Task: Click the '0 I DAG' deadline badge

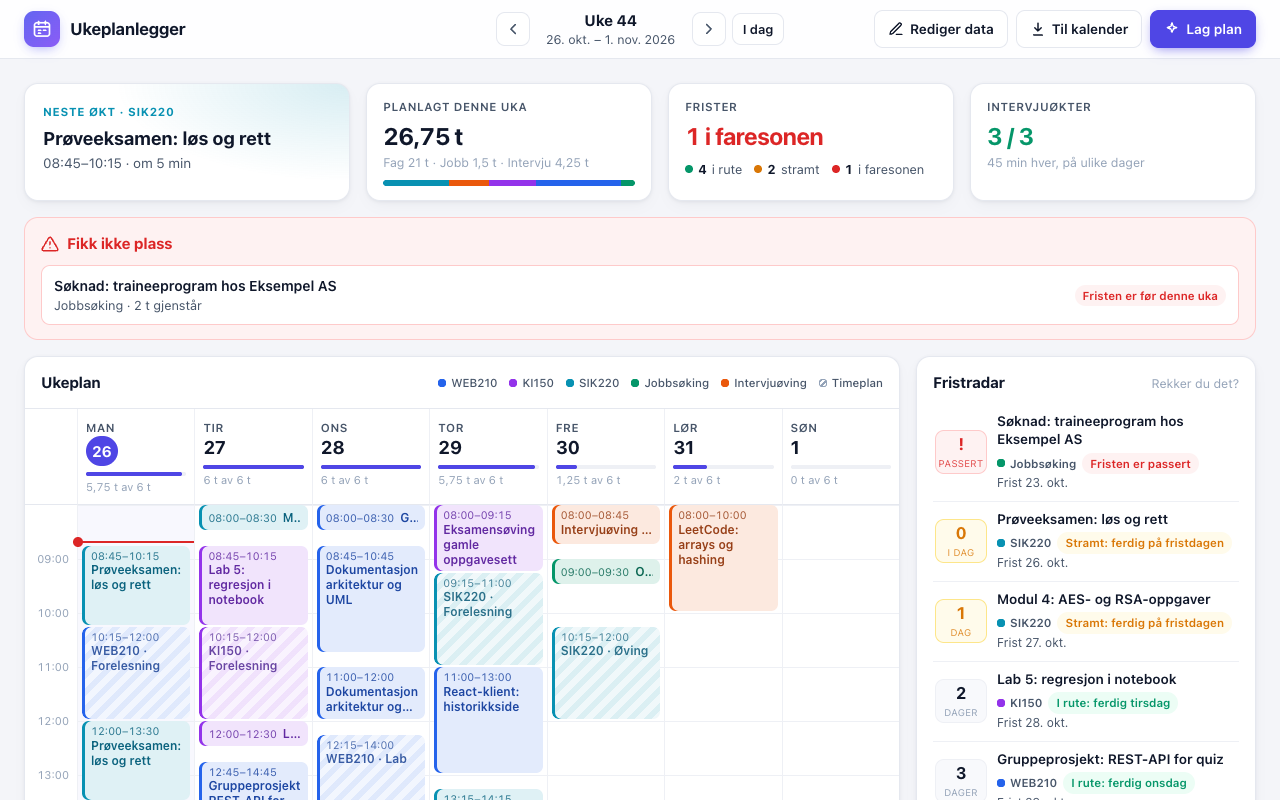Action: pos(961,540)
